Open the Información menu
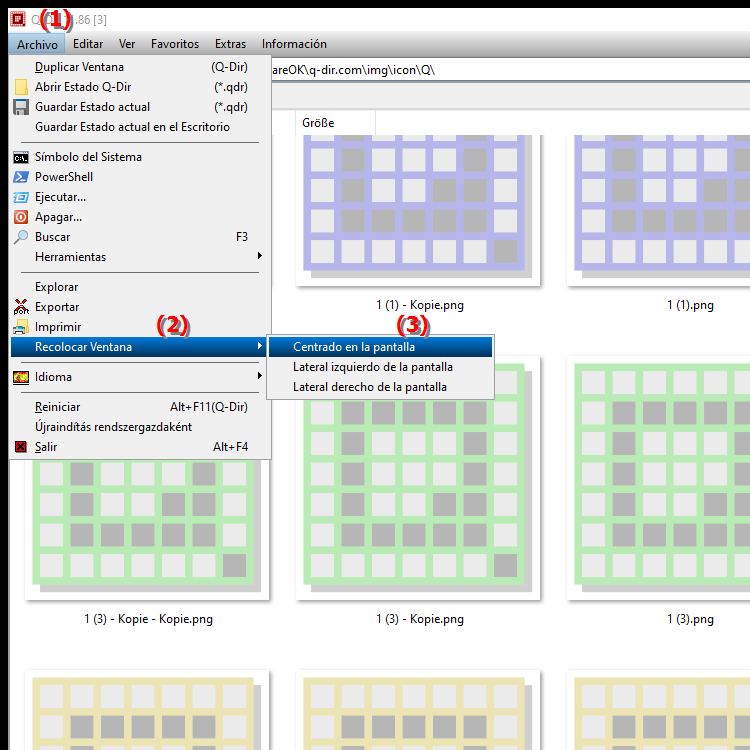This screenshot has width=750, height=750. point(294,44)
